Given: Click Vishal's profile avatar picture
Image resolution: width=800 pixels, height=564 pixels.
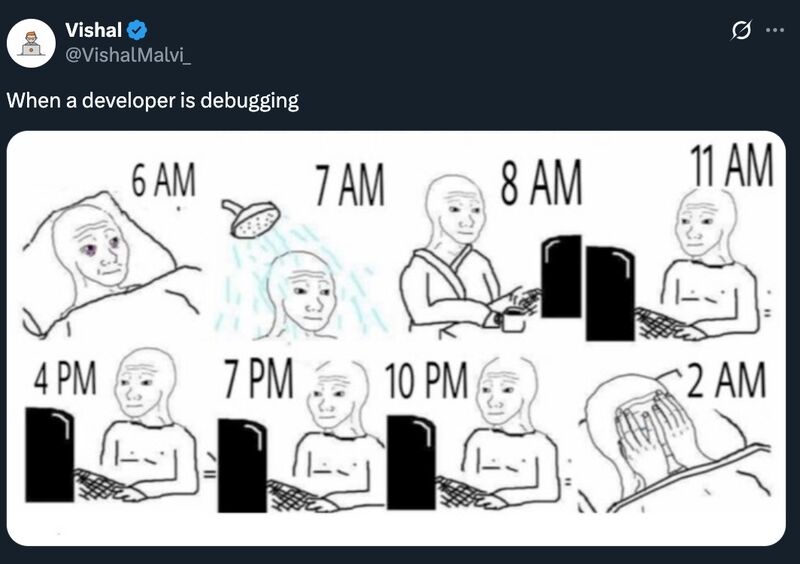Looking at the screenshot, I should (x=31, y=43).
